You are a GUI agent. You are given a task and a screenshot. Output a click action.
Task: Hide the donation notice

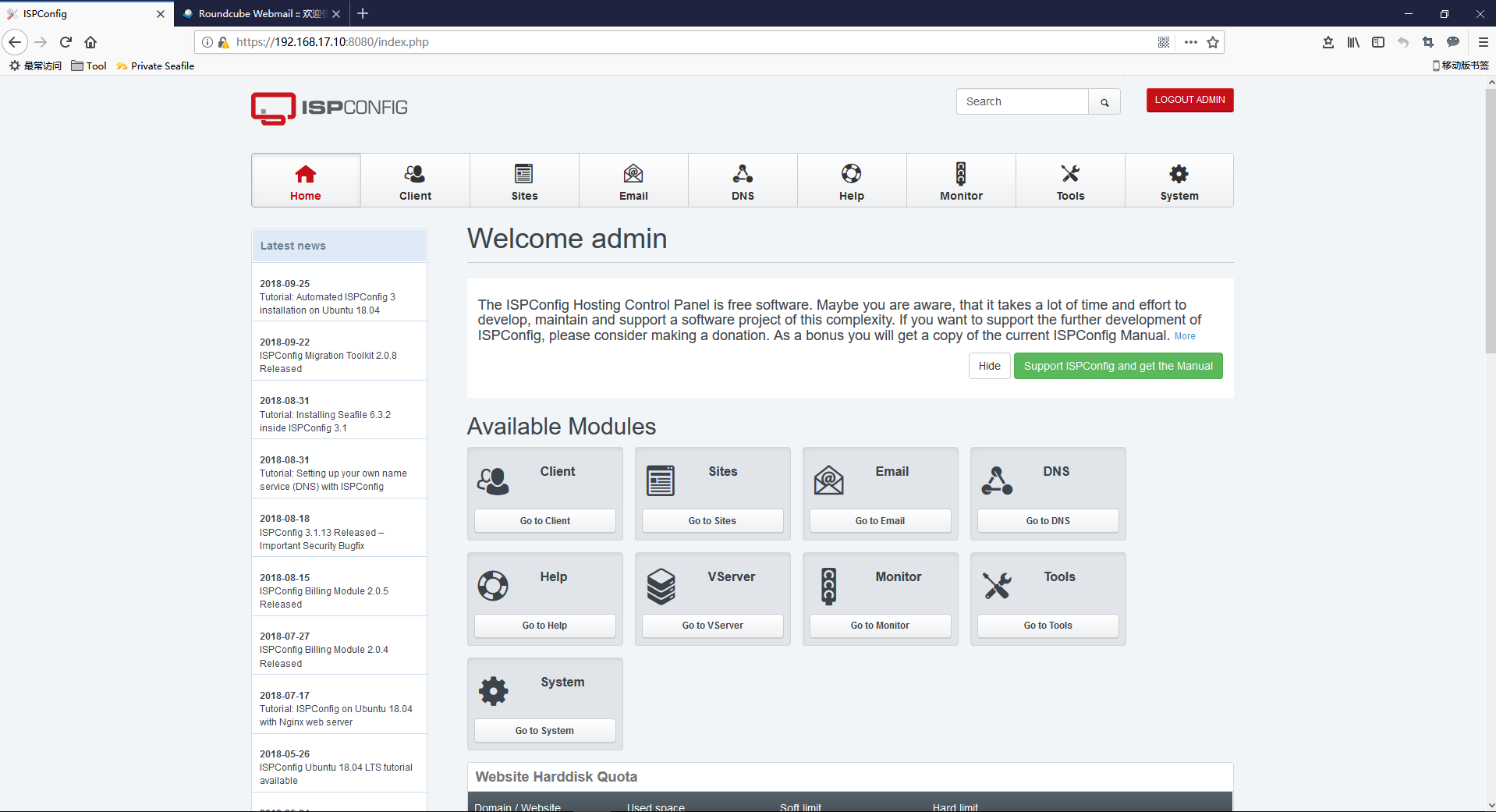click(989, 366)
